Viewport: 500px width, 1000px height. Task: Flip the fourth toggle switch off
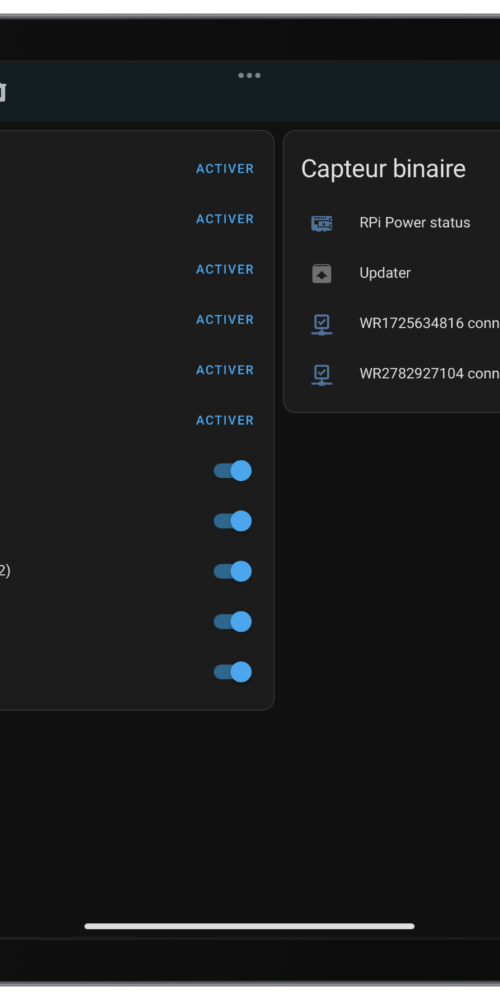(233, 622)
